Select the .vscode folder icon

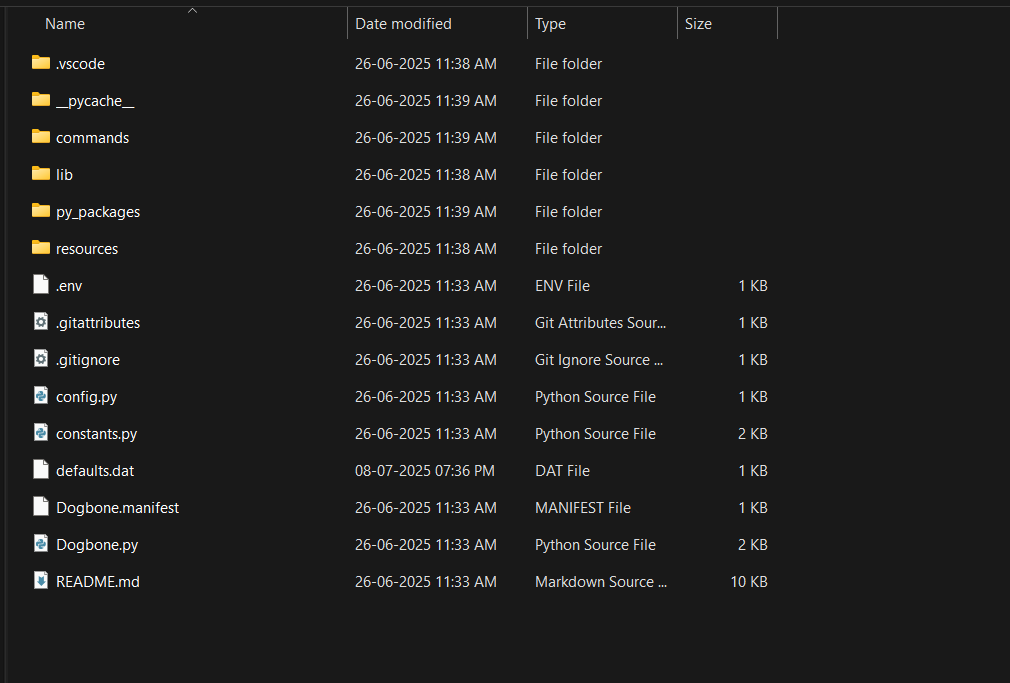pos(41,63)
